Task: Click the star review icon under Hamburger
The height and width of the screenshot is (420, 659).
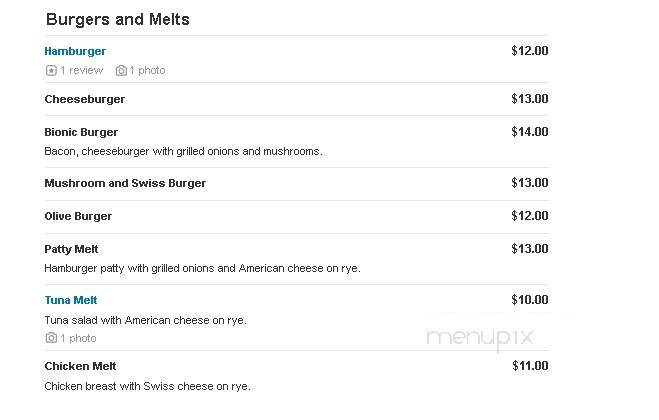Action: pyautogui.click(x=51, y=70)
